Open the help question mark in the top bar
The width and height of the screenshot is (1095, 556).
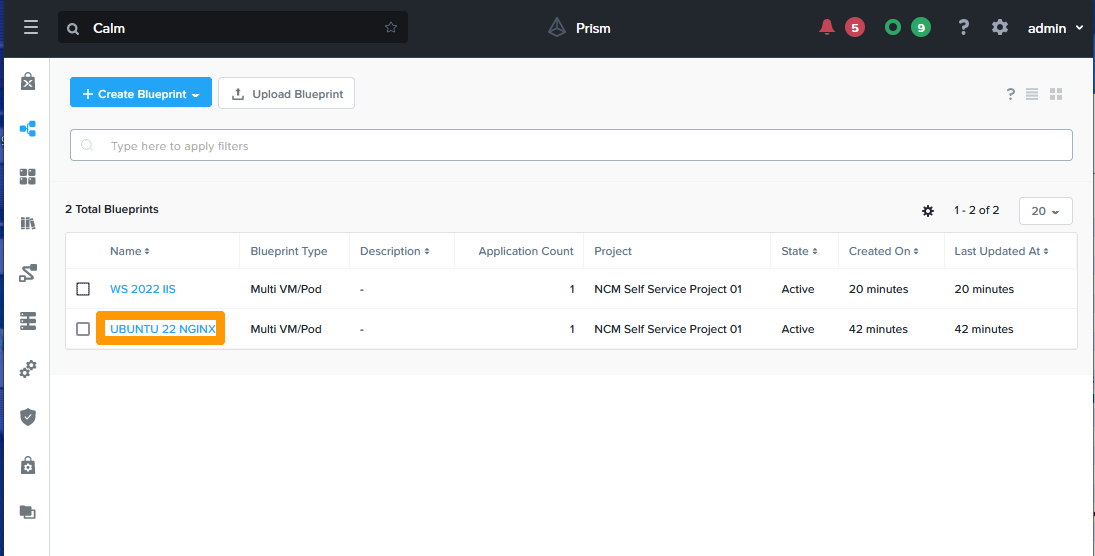point(963,28)
